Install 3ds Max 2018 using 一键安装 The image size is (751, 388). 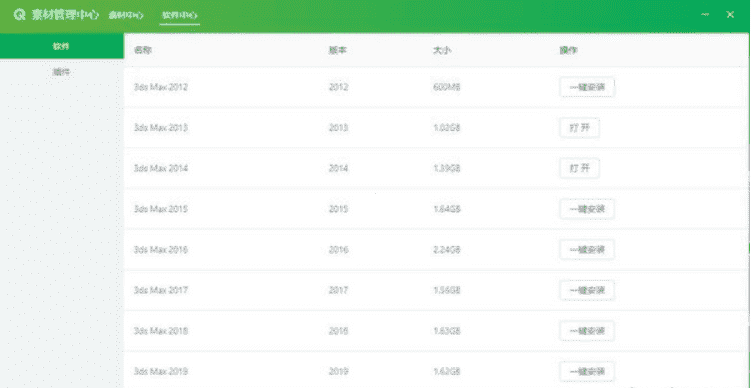click(587, 331)
